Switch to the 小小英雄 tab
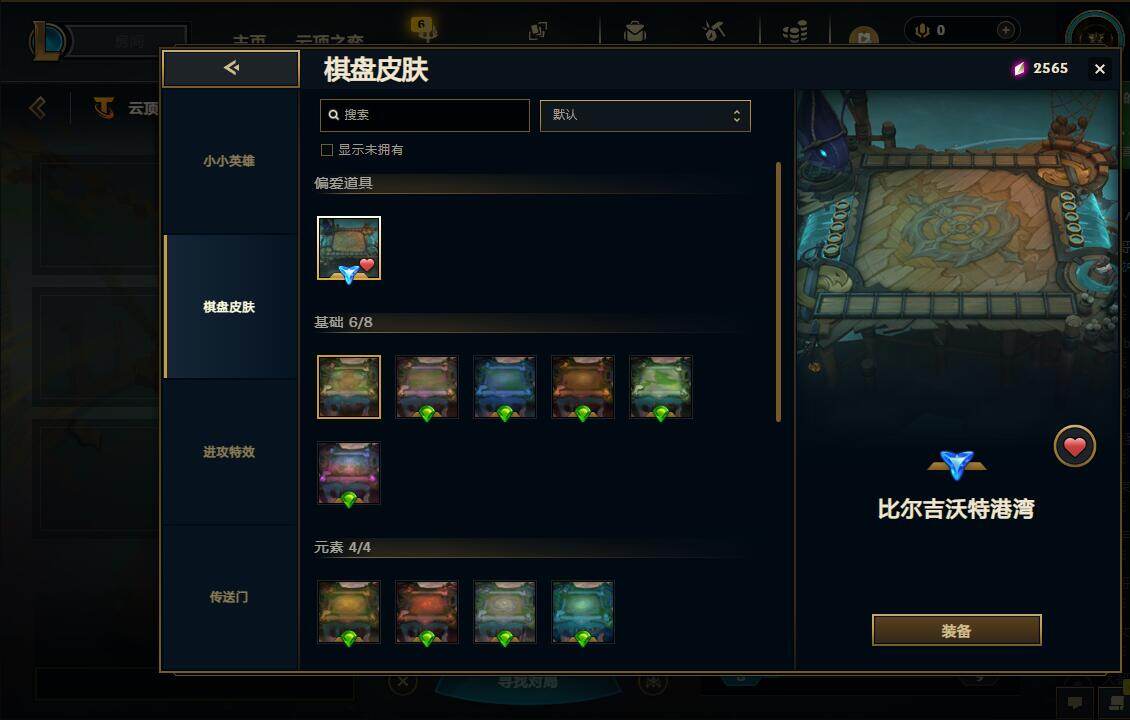Image resolution: width=1130 pixels, height=720 pixels. coord(229,161)
